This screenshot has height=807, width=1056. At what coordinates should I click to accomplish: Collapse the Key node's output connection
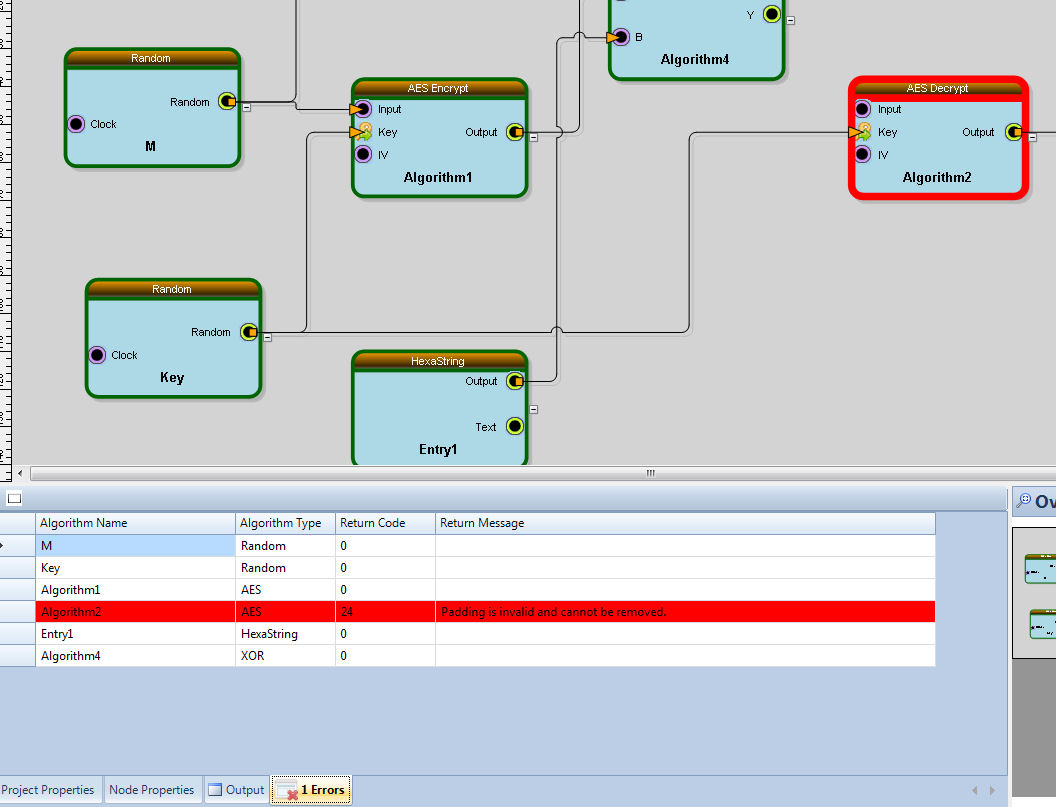coord(268,338)
